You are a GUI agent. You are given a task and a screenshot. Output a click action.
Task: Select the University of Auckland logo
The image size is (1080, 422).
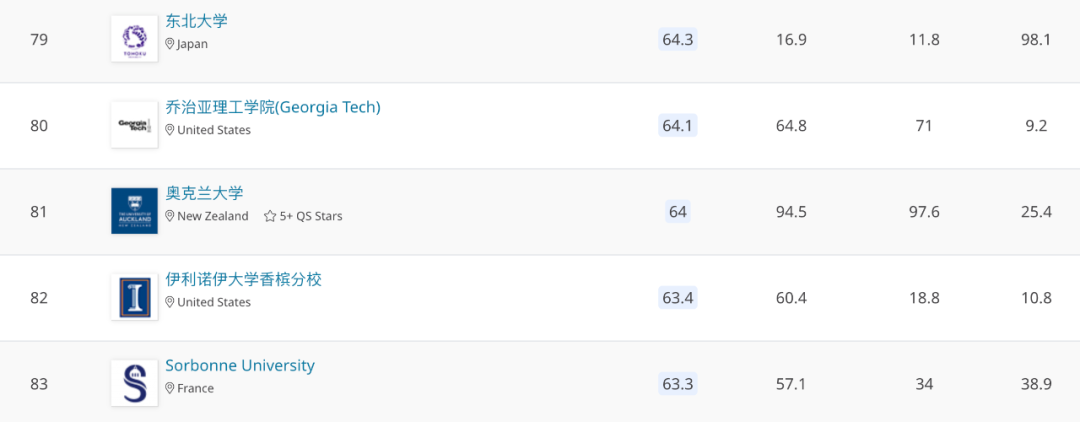tap(134, 211)
